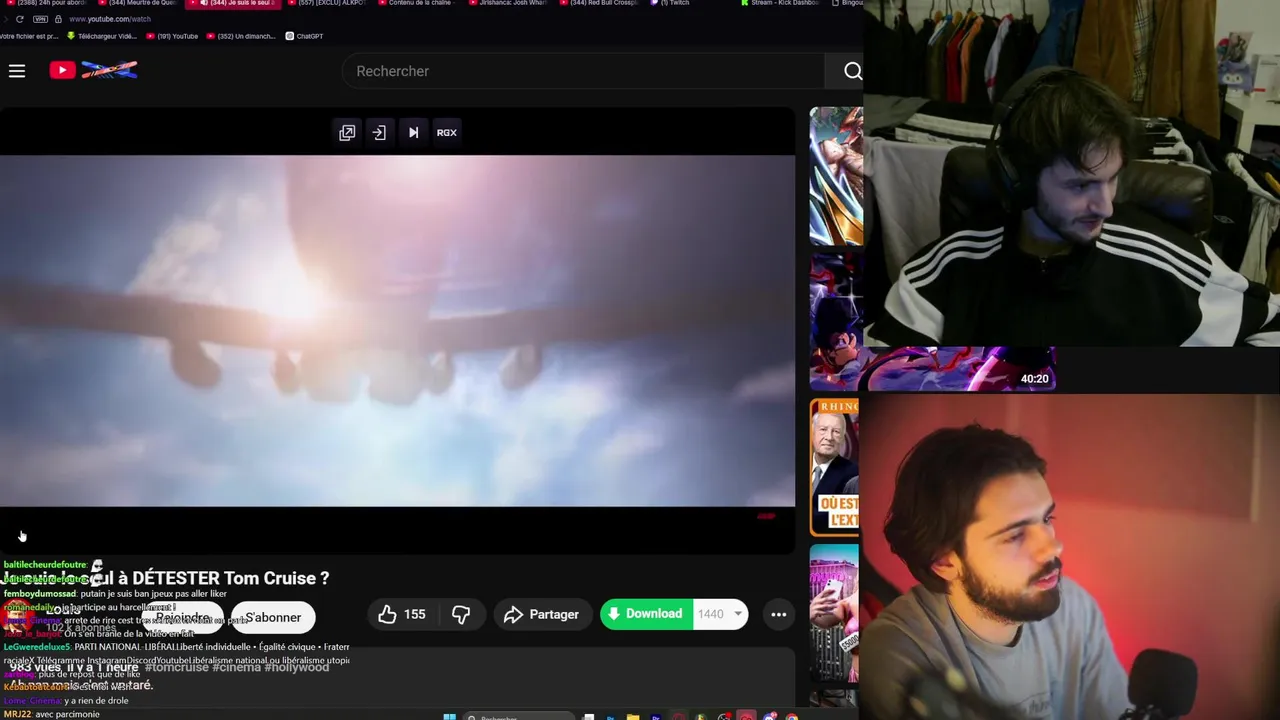1280x720 pixels.
Task: Open suggested video with 'OÙ EST' thumbnail
Action: [x=834, y=467]
